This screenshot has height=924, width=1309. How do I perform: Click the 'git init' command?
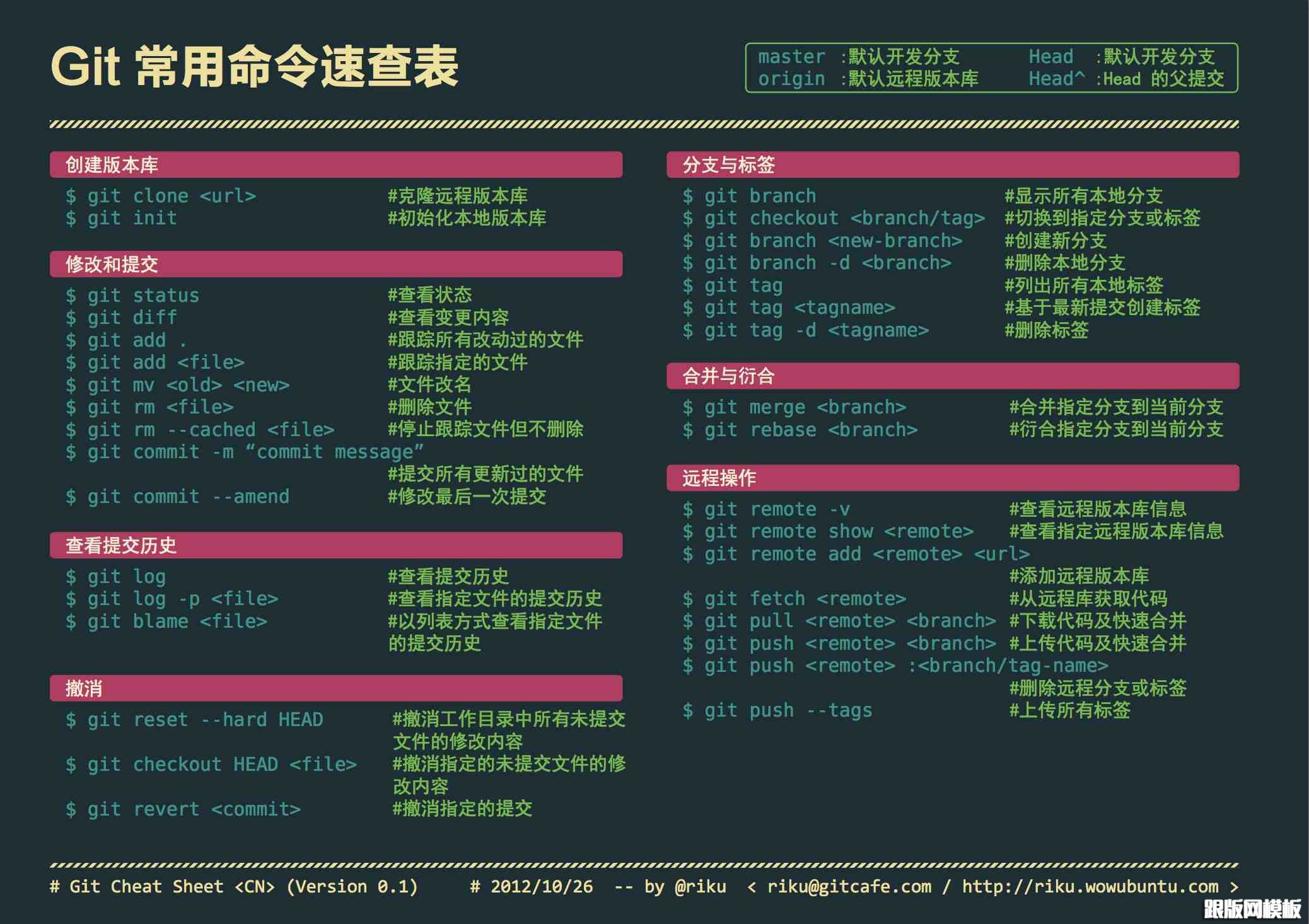coord(121,218)
